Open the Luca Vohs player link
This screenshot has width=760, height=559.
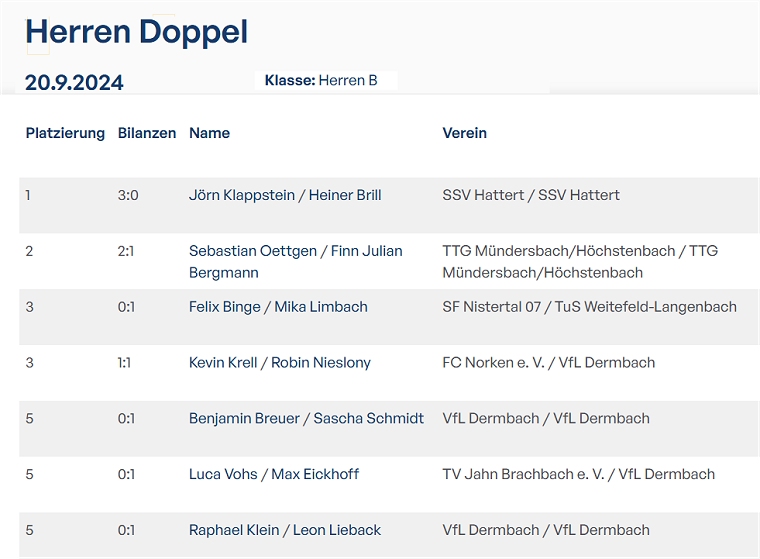[223, 475]
